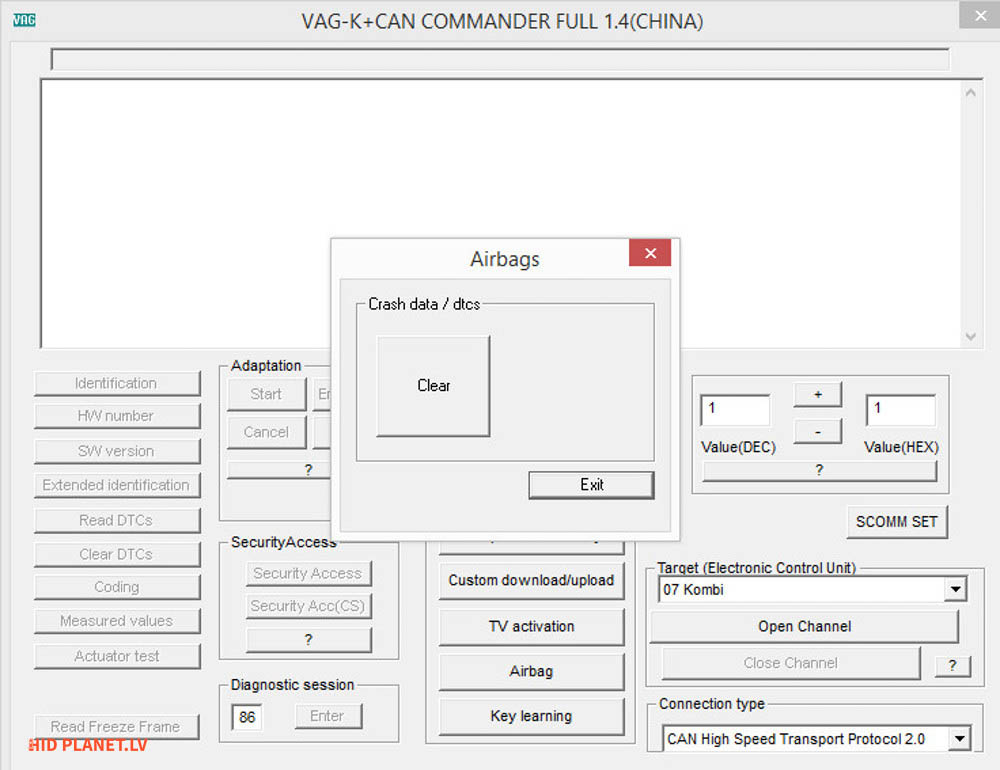Click the Extended identification button
Screen dimensions: 1000x770
click(x=117, y=485)
